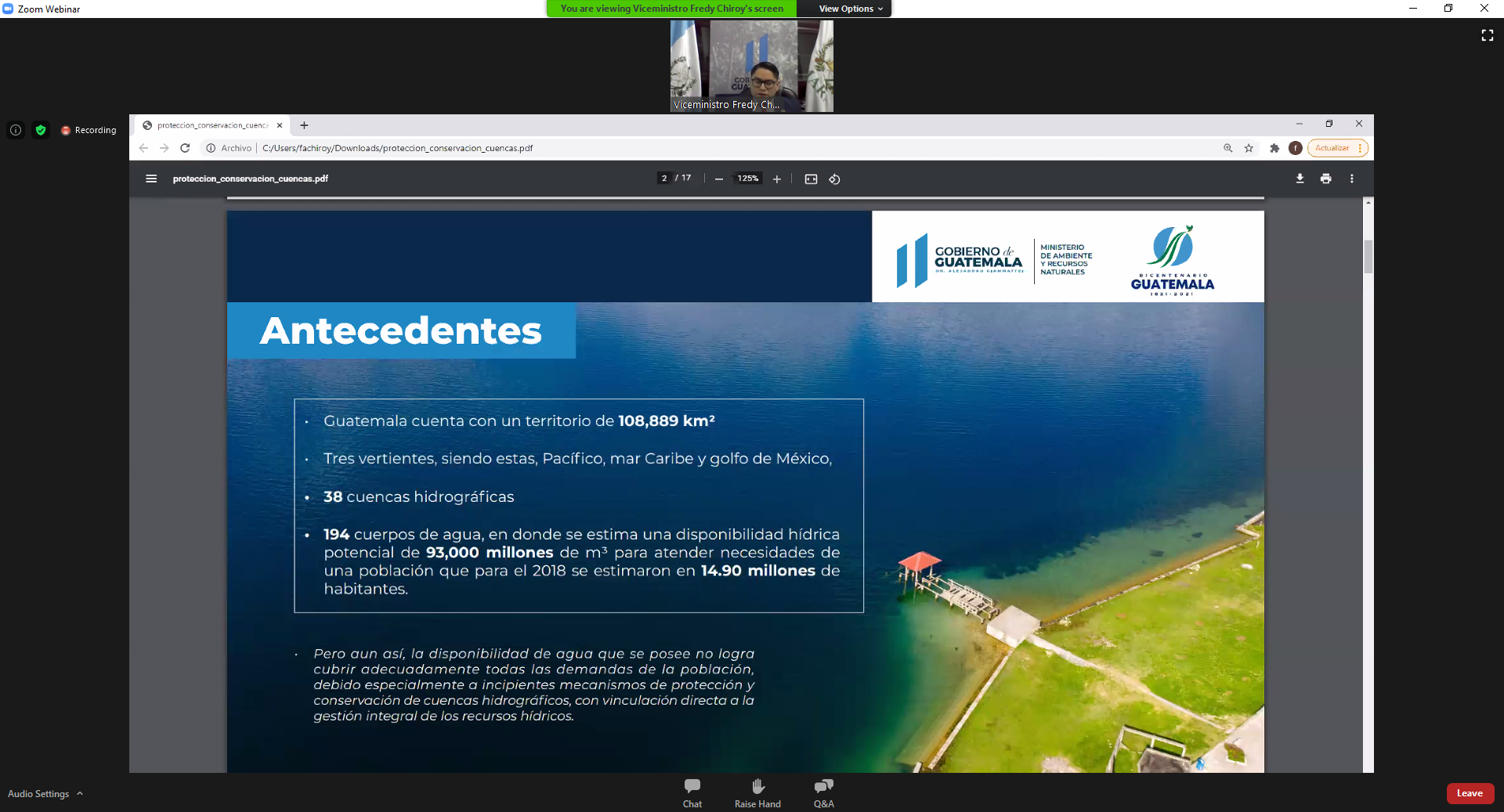Viewport: 1504px width, 812px height.
Task: Download the PDF file
Action: pos(1300,179)
